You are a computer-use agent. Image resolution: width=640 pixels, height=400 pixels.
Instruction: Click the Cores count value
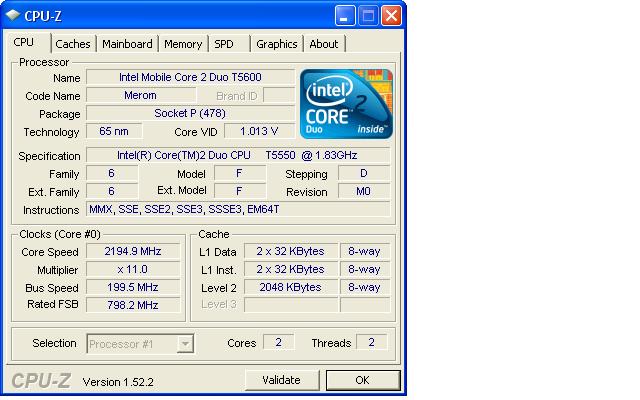click(279, 342)
